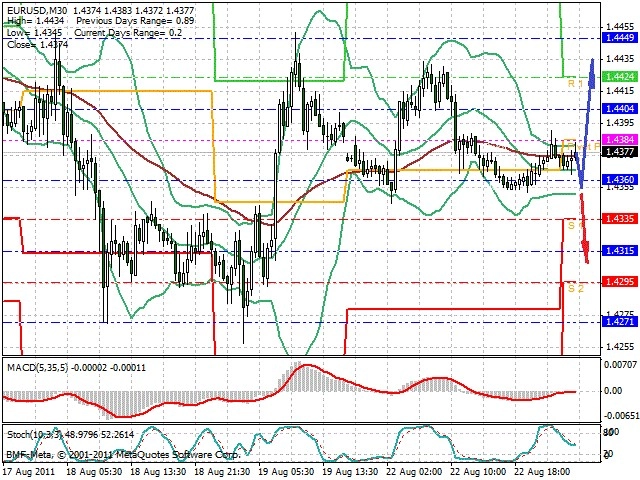The image size is (640, 480).
Task: Click the 1.4449 blue price label
Action: 620,38
